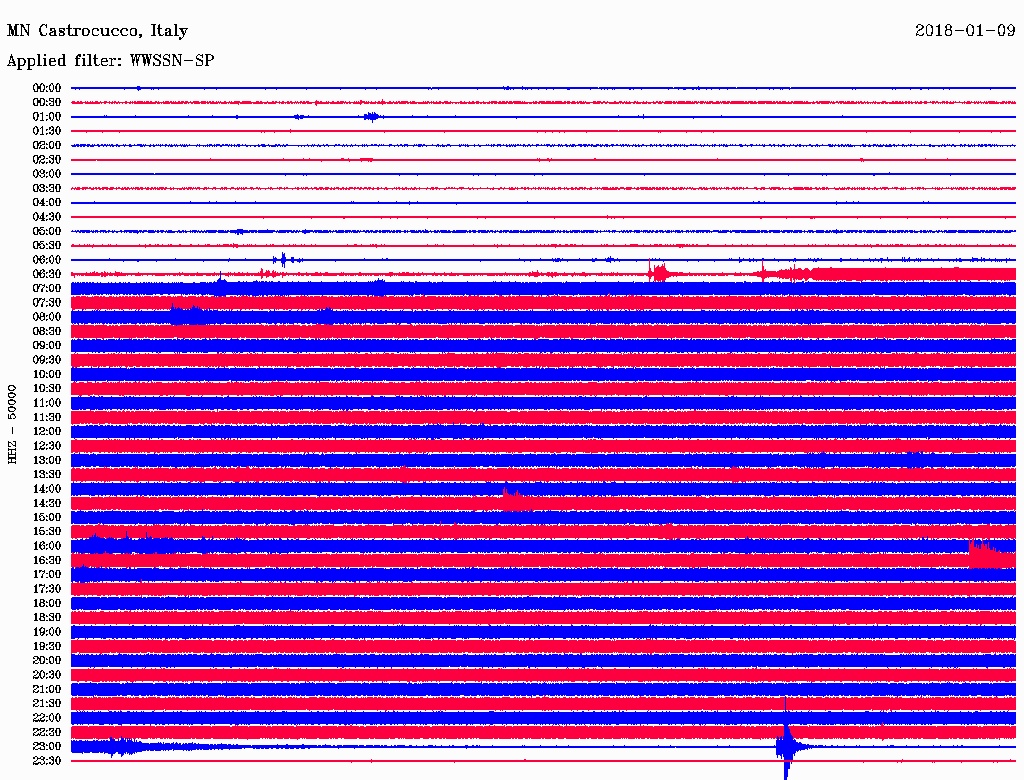Click the 23:30 time label
Image resolution: width=1024 pixels, height=780 pixels.
pos(46,761)
